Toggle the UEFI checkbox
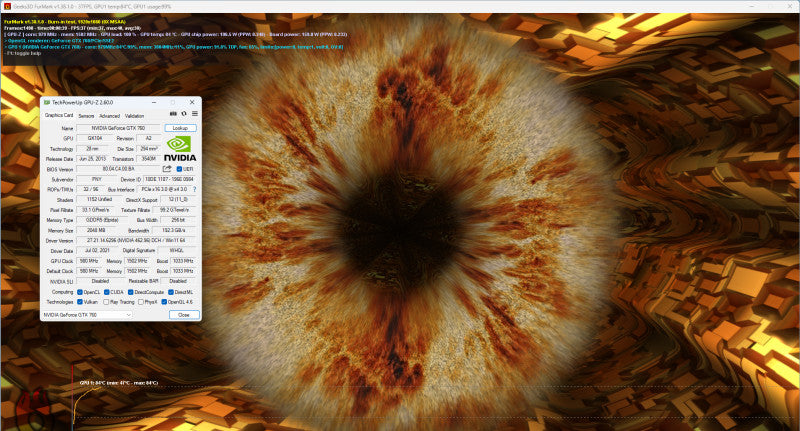Screen dimensions: 800x431 [x=179, y=169]
